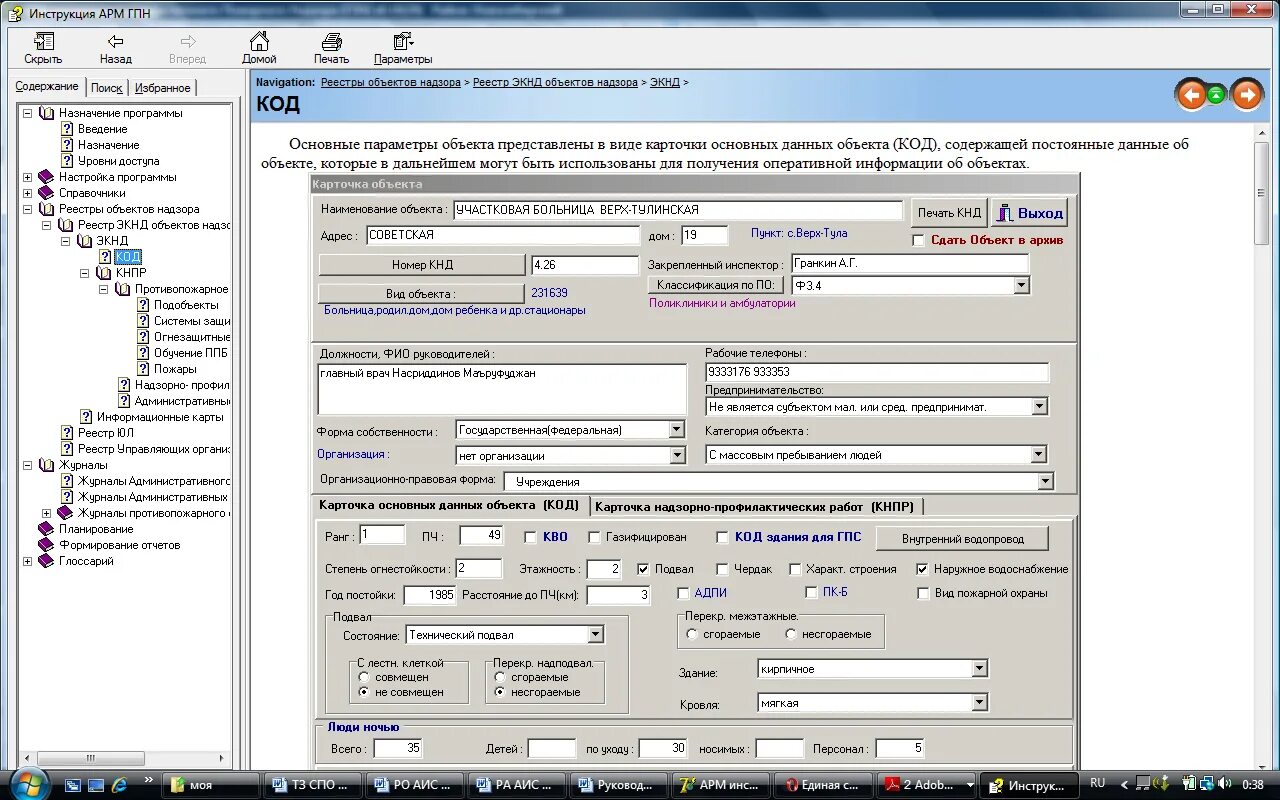1280x800 pixels.
Task: Click the RU language indicator
Action: [1098, 784]
